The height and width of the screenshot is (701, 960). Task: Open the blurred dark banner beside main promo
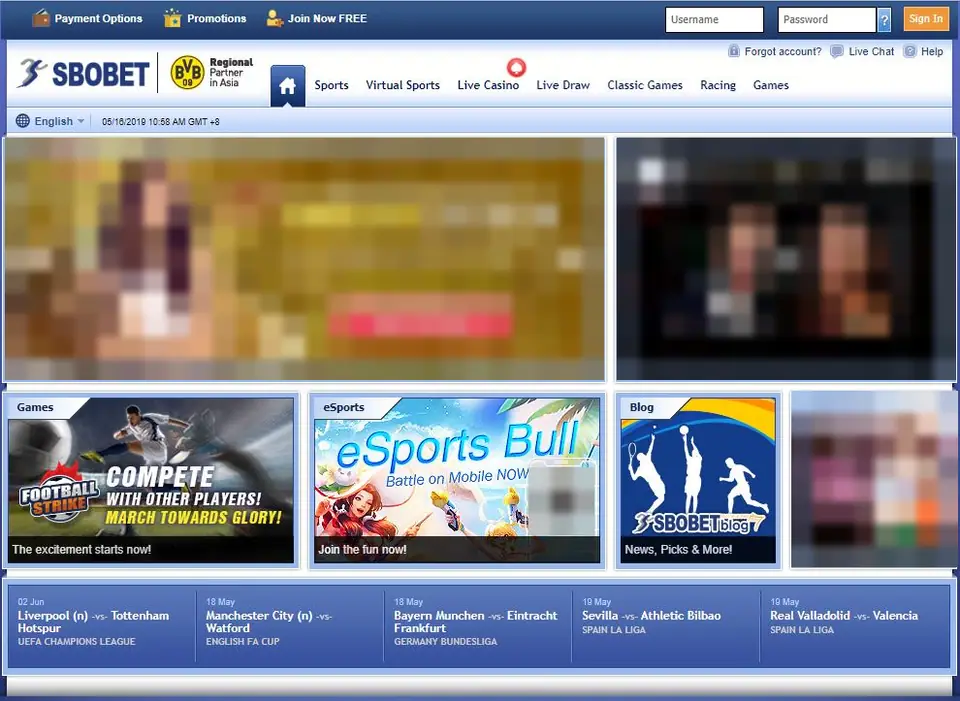pyautogui.click(x=785, y=259)
